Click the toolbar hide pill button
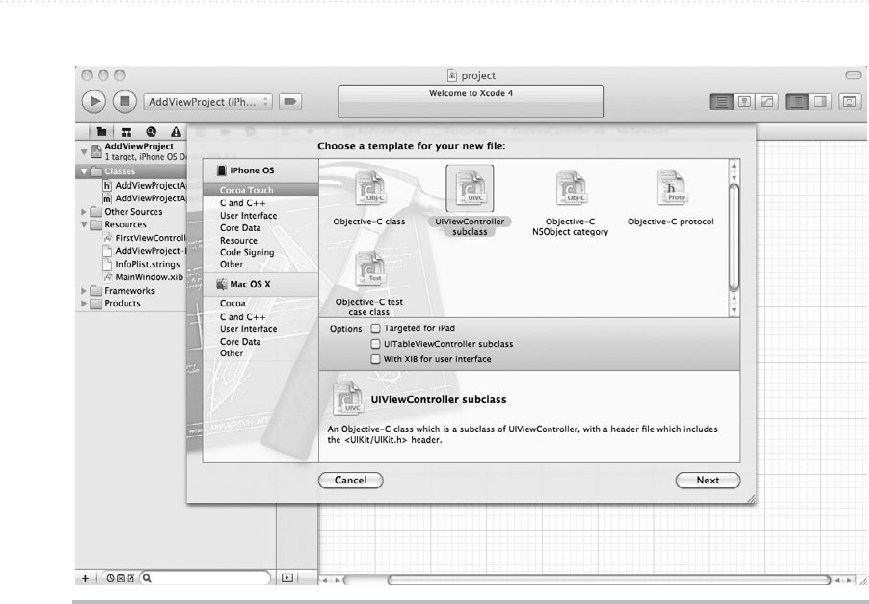This screenshot has width=869, height=604. click(x=853, y=75)
